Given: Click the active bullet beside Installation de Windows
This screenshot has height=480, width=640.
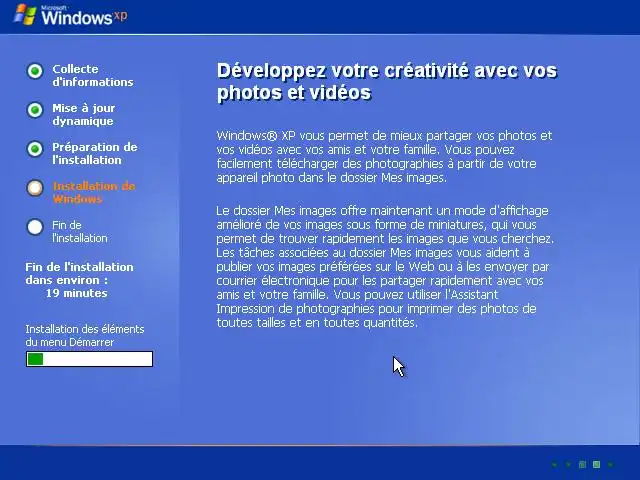Looking at the screenshot, I should (x=35, y=188).
